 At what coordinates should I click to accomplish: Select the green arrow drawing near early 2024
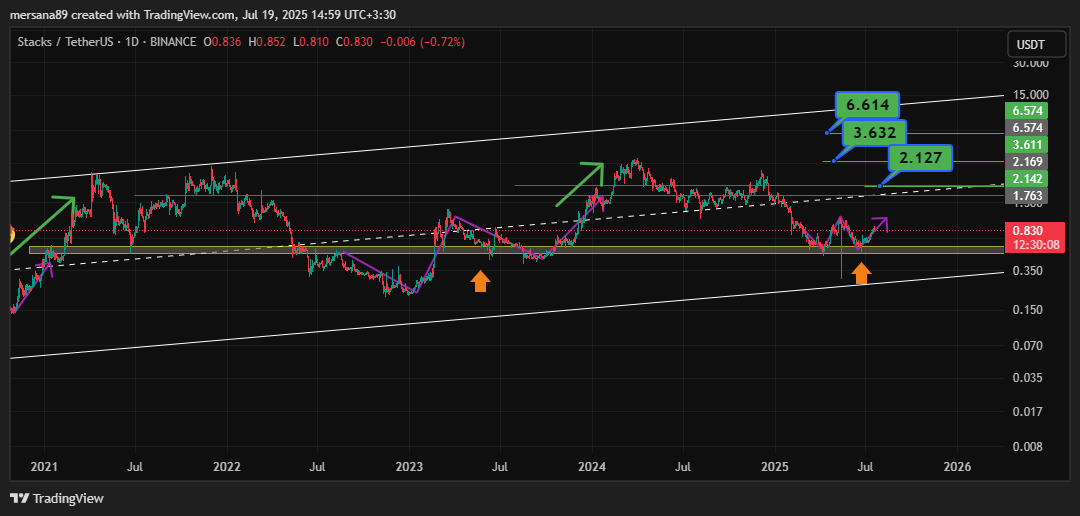point(580,184)
